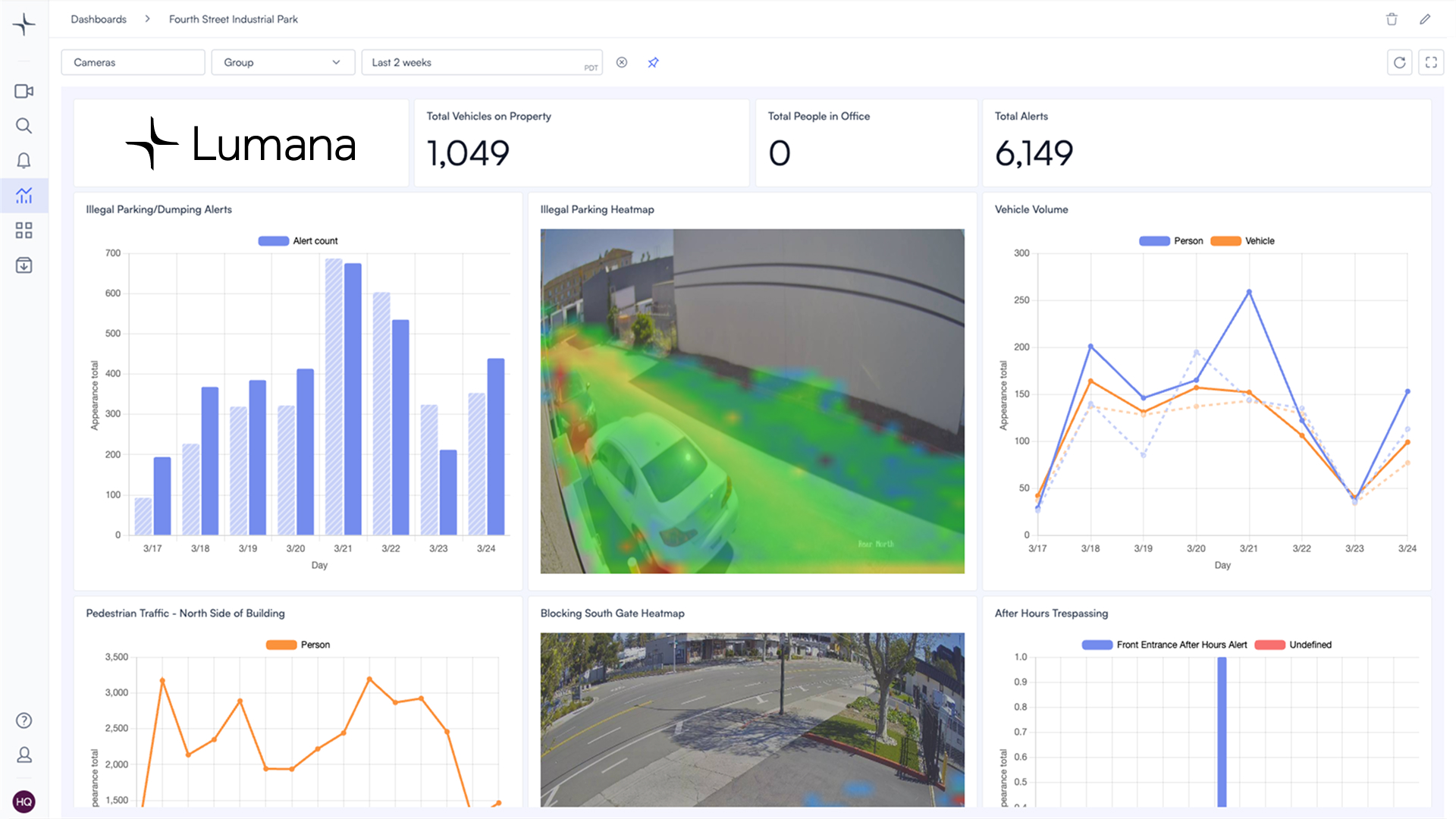This screenshot has width=1456, height=819.
Task: Toggle Undefined red legend swatch
Action: (1271, 645)
